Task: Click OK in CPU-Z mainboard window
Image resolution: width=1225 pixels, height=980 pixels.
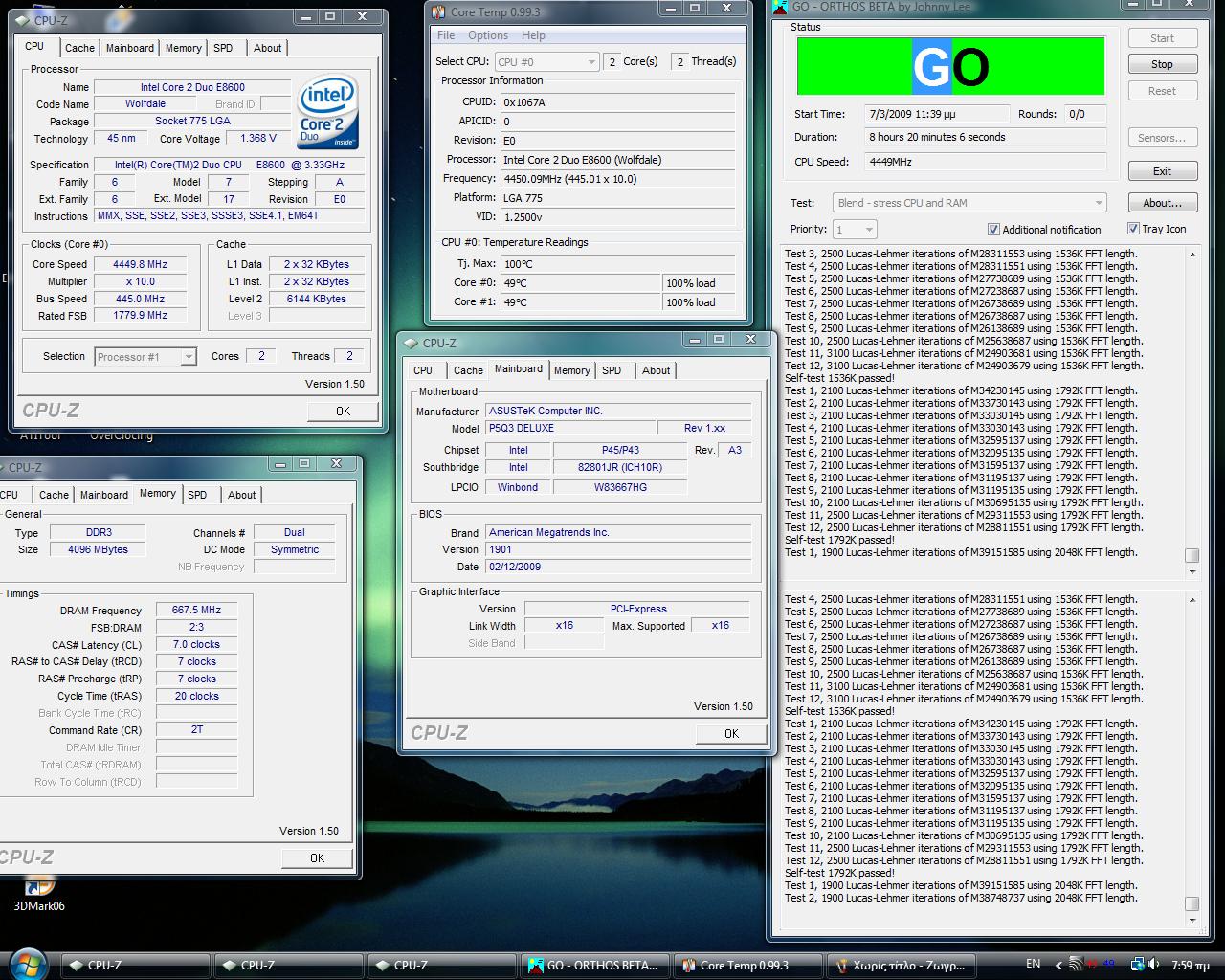Action: click(x=731, y=733)
